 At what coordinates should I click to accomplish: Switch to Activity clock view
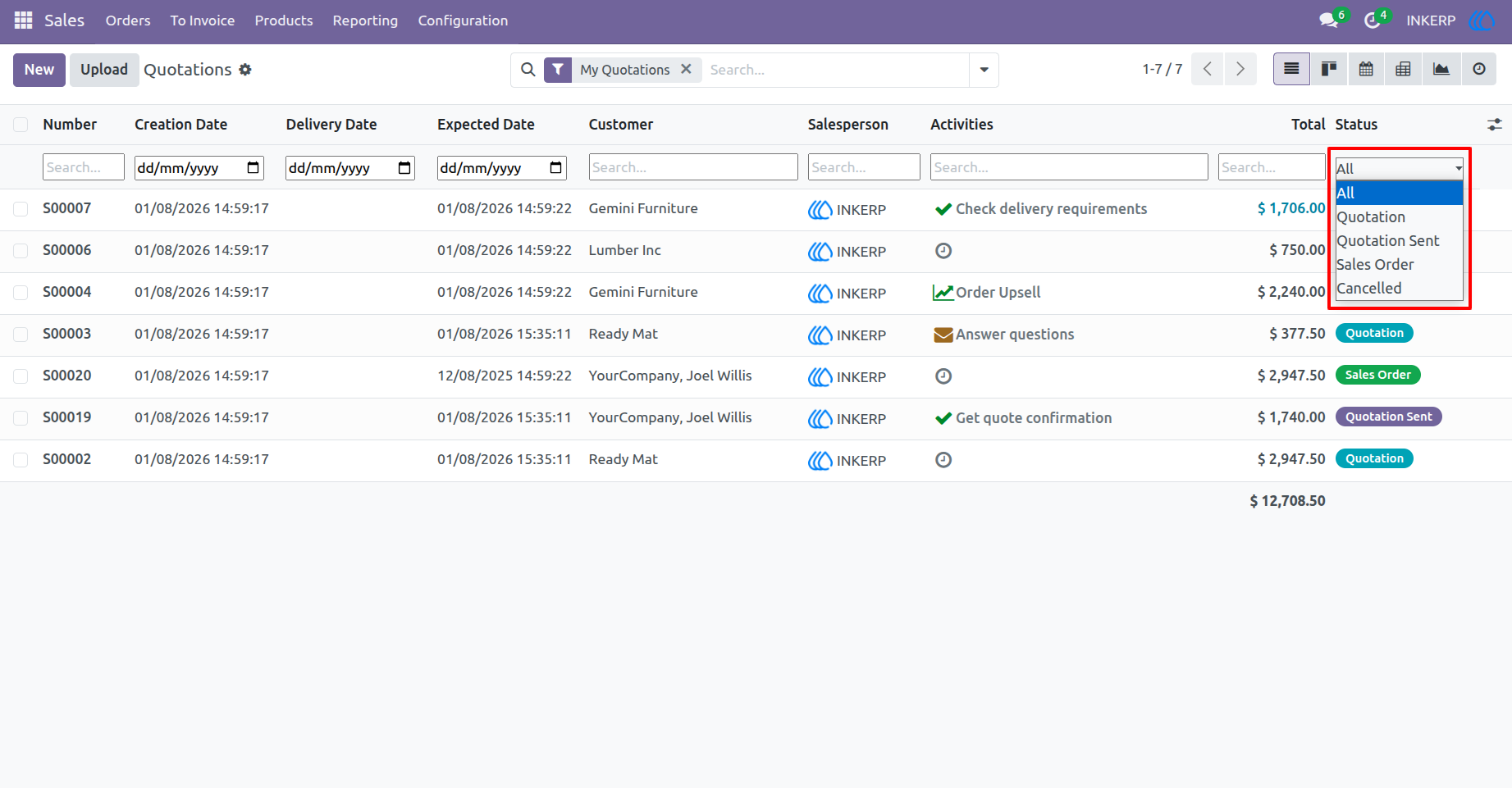tap(1479, 70)
